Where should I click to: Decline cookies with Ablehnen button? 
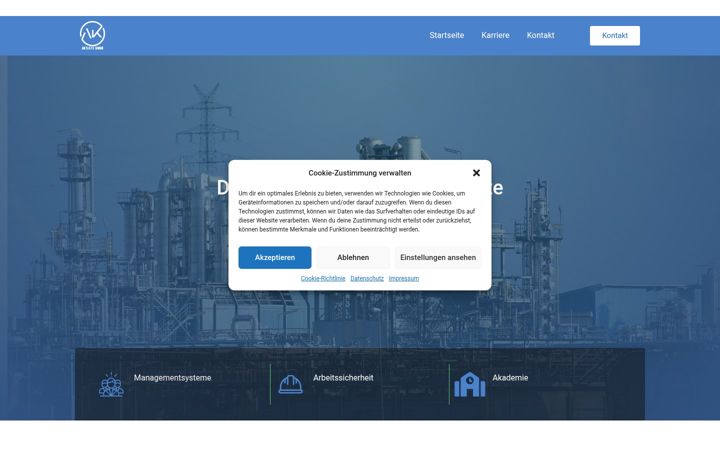pos(353,258)
